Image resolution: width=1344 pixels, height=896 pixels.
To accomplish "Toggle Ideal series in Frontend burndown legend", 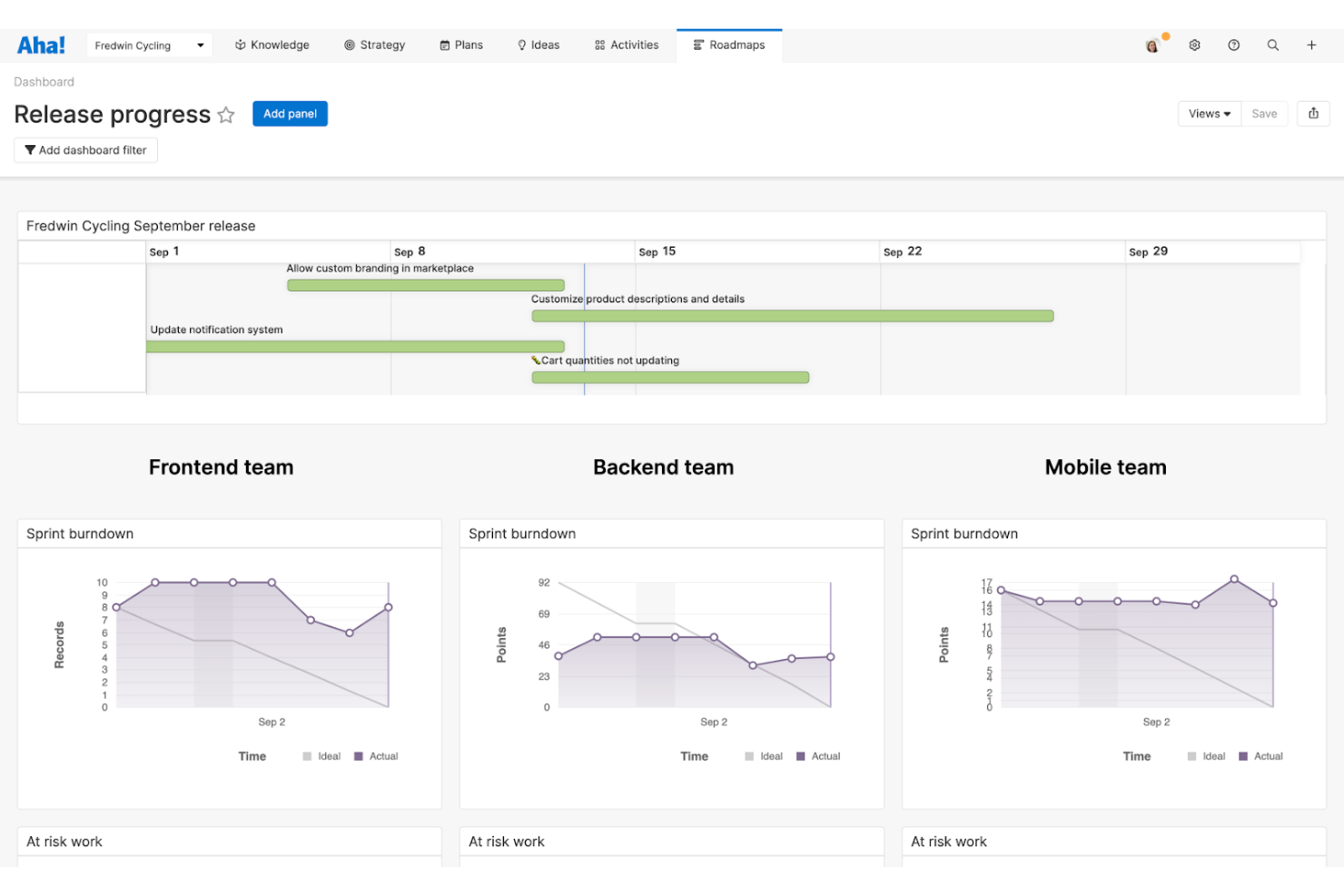I will 321,756.
